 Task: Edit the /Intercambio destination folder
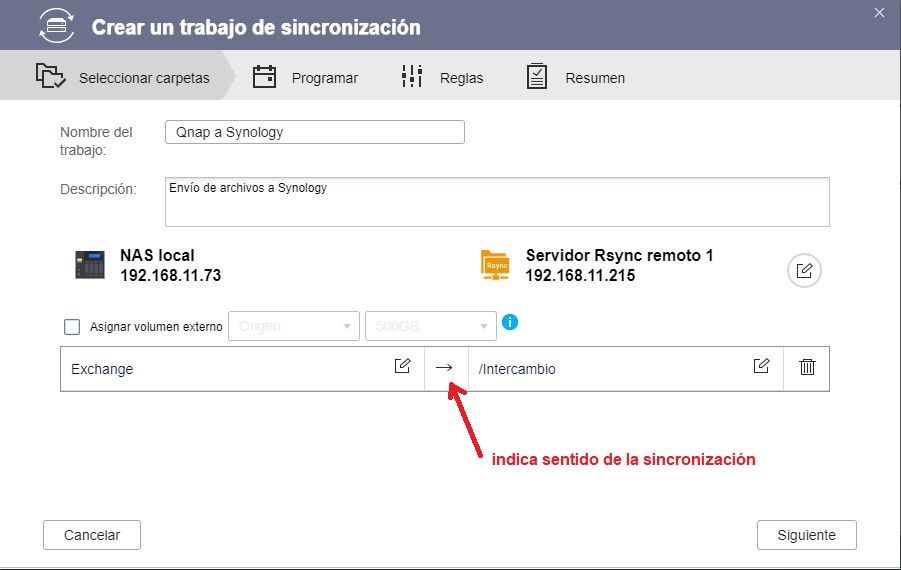point(761,366)
